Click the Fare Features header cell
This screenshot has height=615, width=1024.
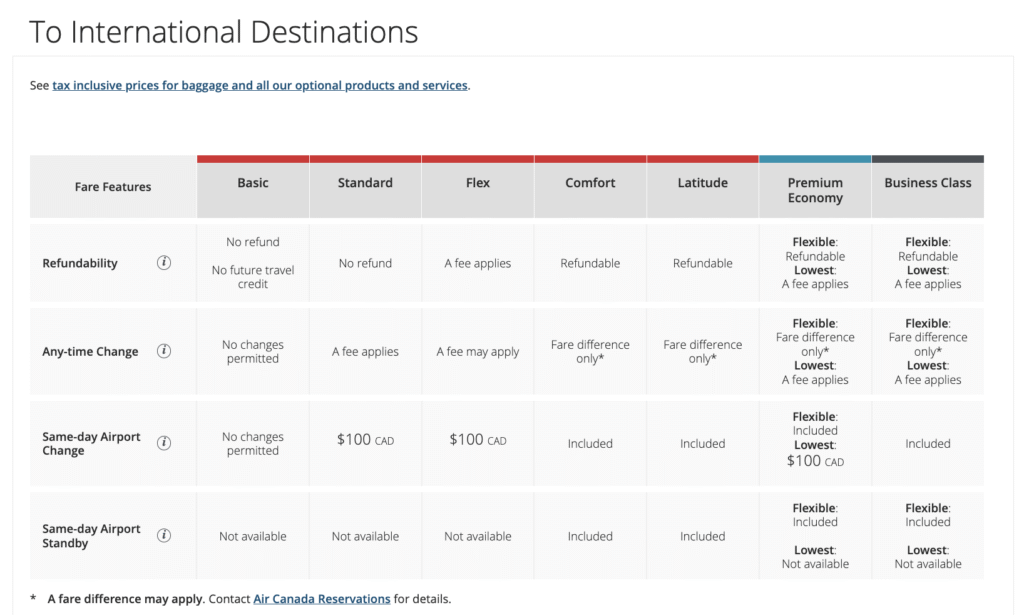point(113,187)
